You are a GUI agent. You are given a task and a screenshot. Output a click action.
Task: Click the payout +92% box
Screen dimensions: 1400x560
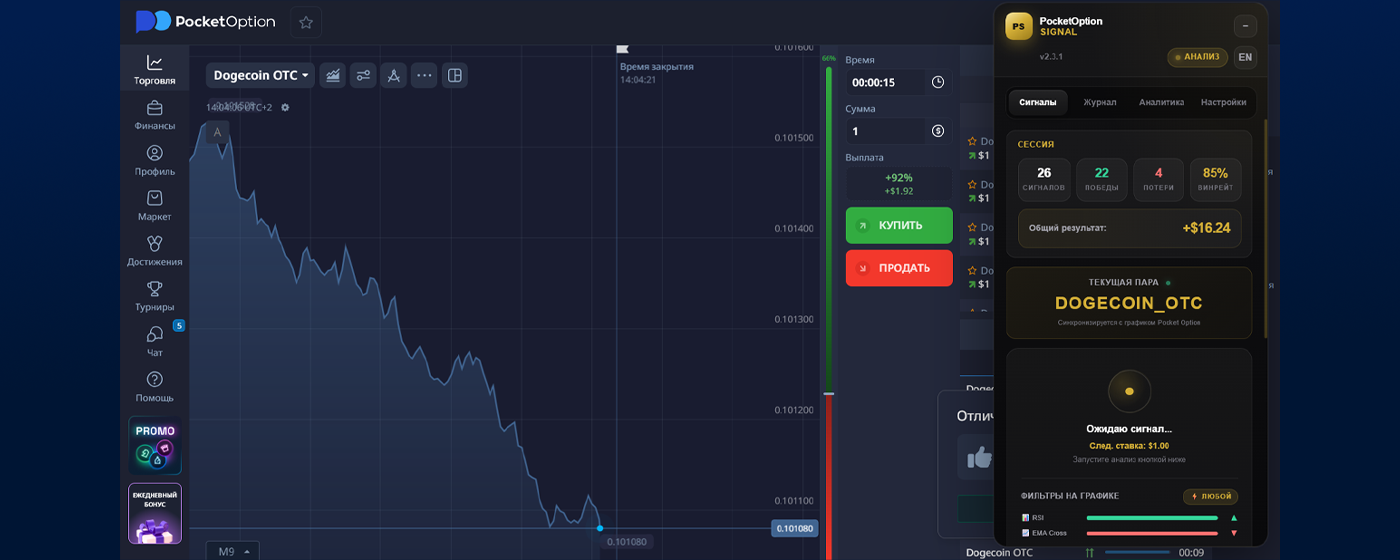point(899,184)
